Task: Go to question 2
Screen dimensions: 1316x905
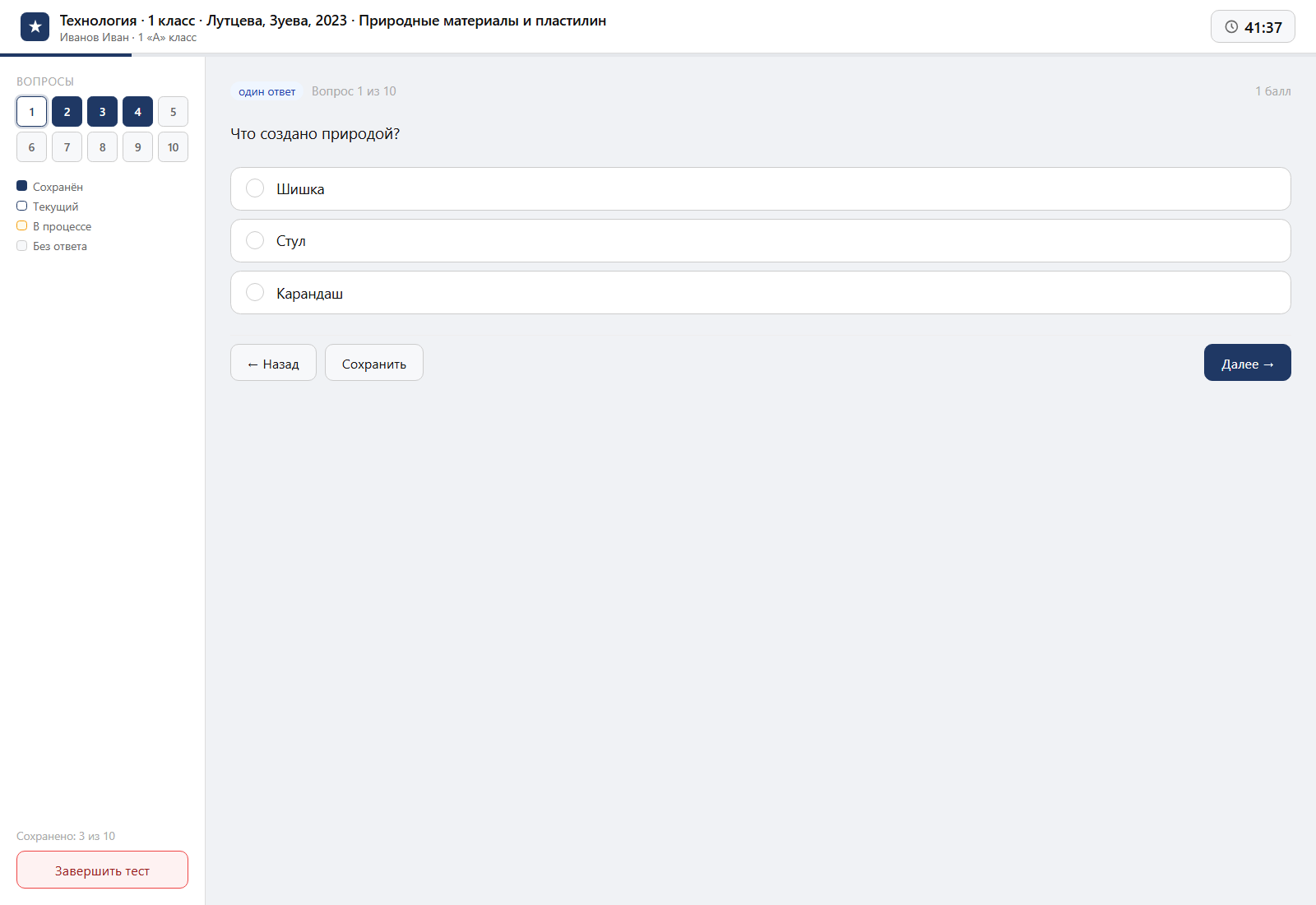Action: point(67,112)
